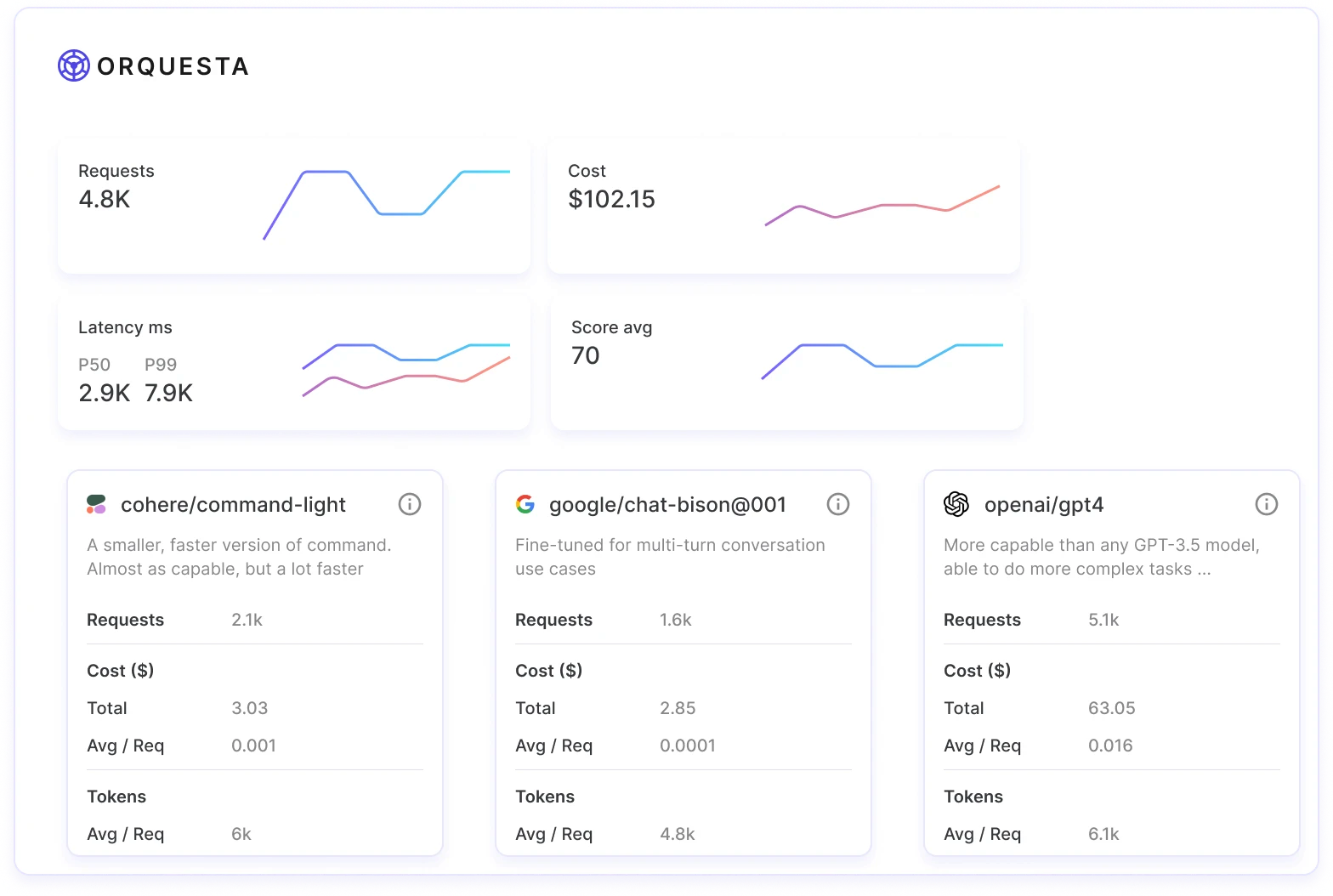1333x896 pixels.
Task: Click the Google provider logo
Action: (x=525, y=504)
